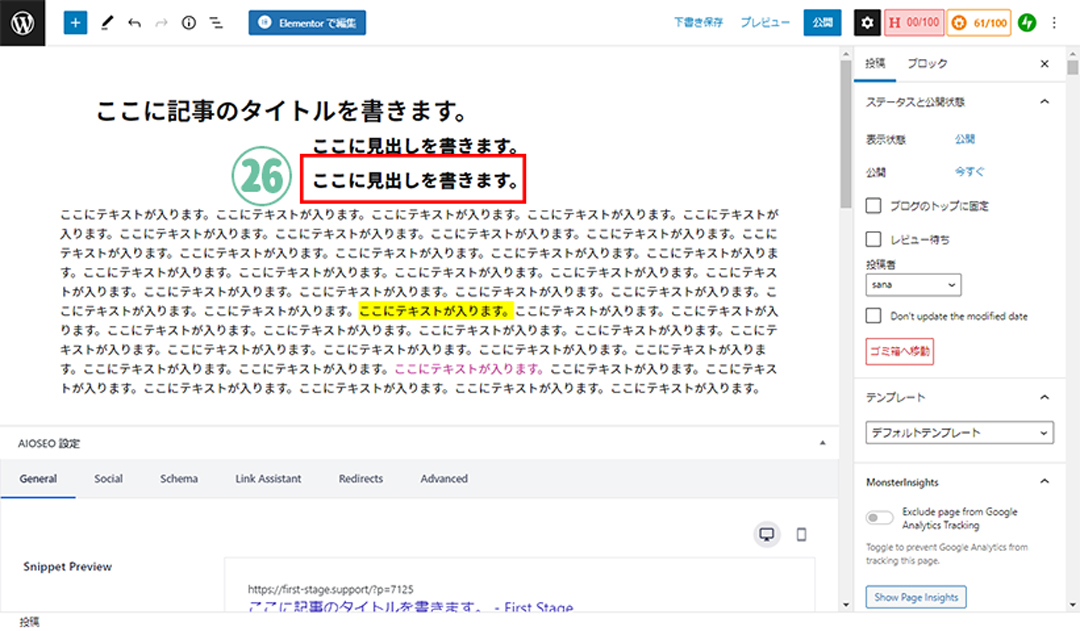Toggle the settings gear icon
1080x631 pixels.
pyautogui.click(x=867, y=23)
